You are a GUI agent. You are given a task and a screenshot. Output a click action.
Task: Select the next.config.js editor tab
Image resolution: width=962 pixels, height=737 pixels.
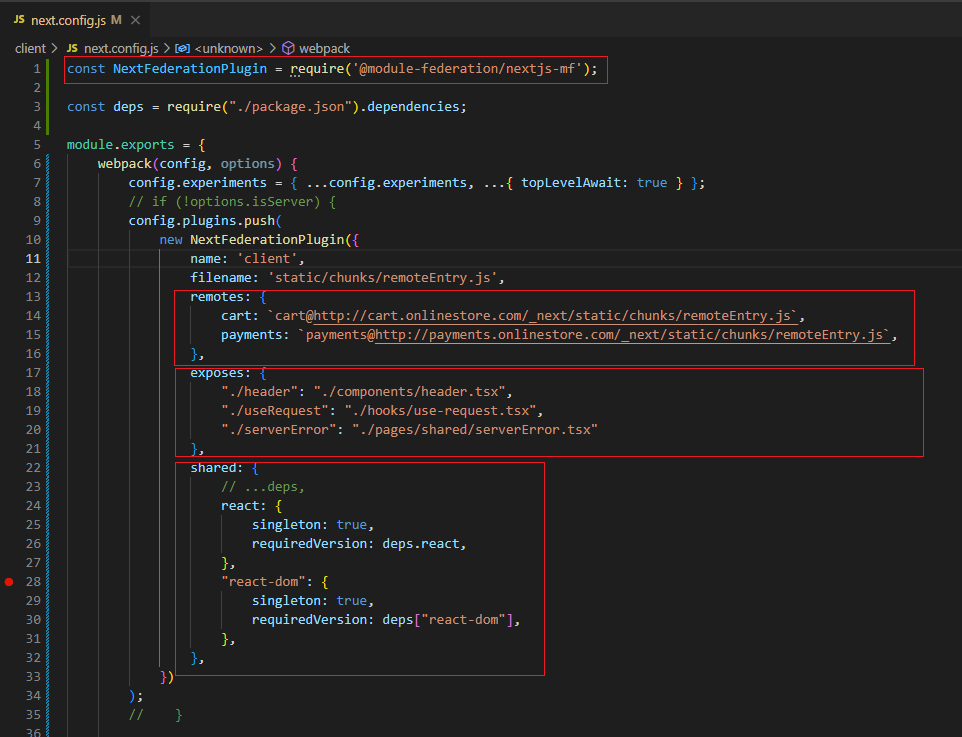[68, 19]
